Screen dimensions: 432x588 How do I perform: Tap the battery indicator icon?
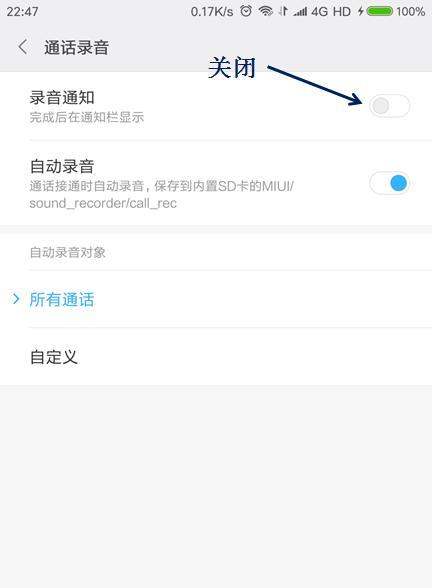coord(380,11)
